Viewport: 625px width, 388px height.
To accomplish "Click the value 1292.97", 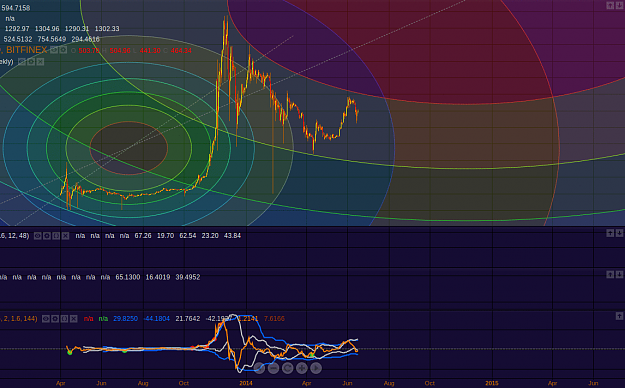I will [x=17, y=29].
